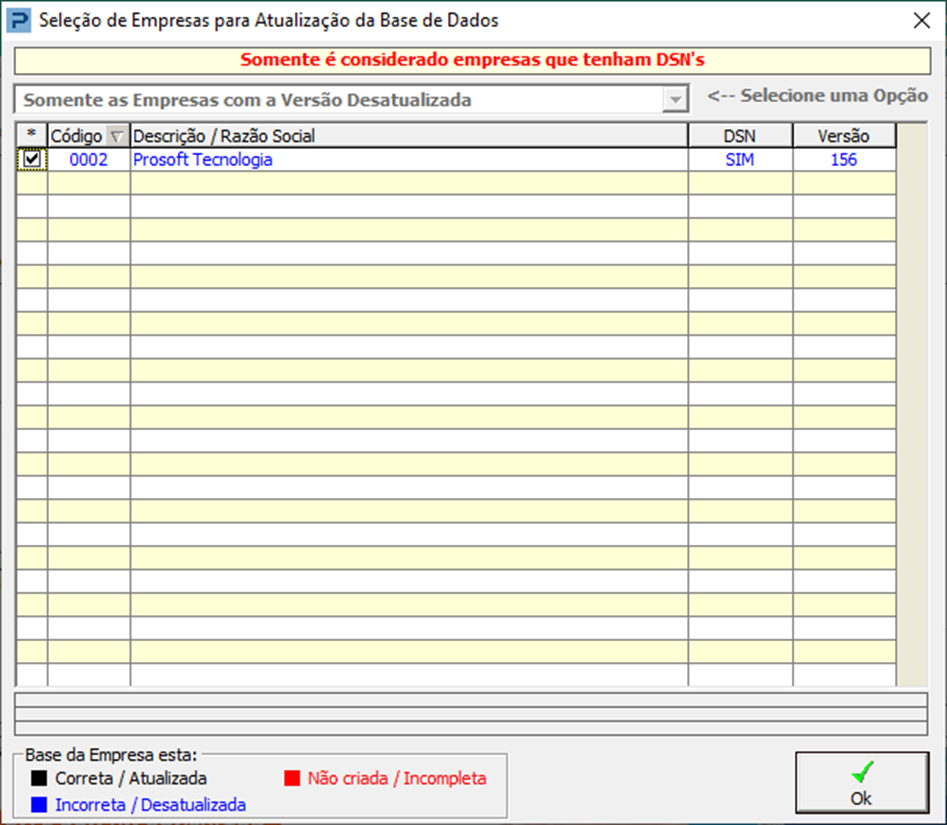Viewport: 947px width, 825px height.
Task: Click the red 'Não criada / Incompleta' swatch
Action: (x=292, y=778)
